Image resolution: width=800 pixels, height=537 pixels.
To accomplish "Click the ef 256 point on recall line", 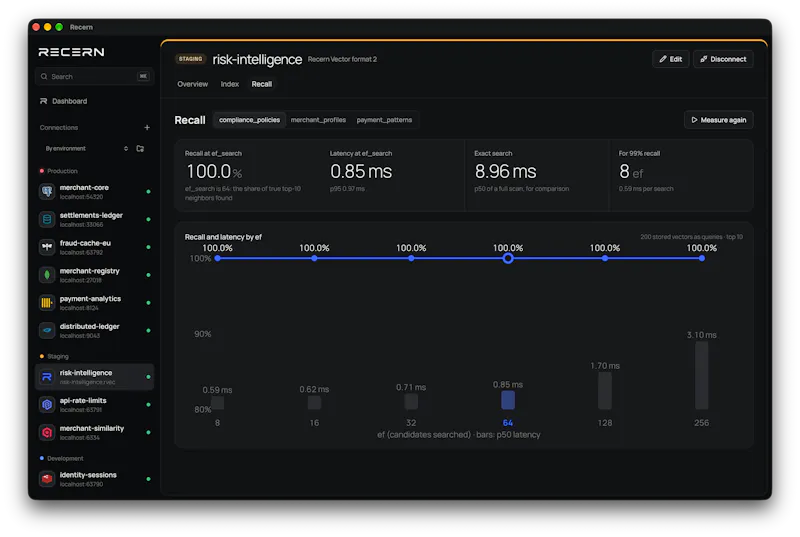I will (x=702, y=259).
